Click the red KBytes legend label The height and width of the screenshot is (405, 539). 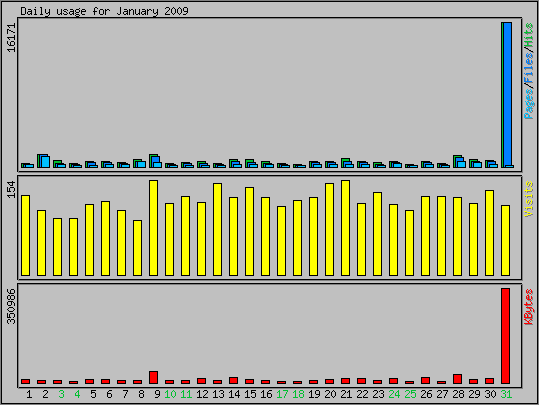tap(529, 307)
